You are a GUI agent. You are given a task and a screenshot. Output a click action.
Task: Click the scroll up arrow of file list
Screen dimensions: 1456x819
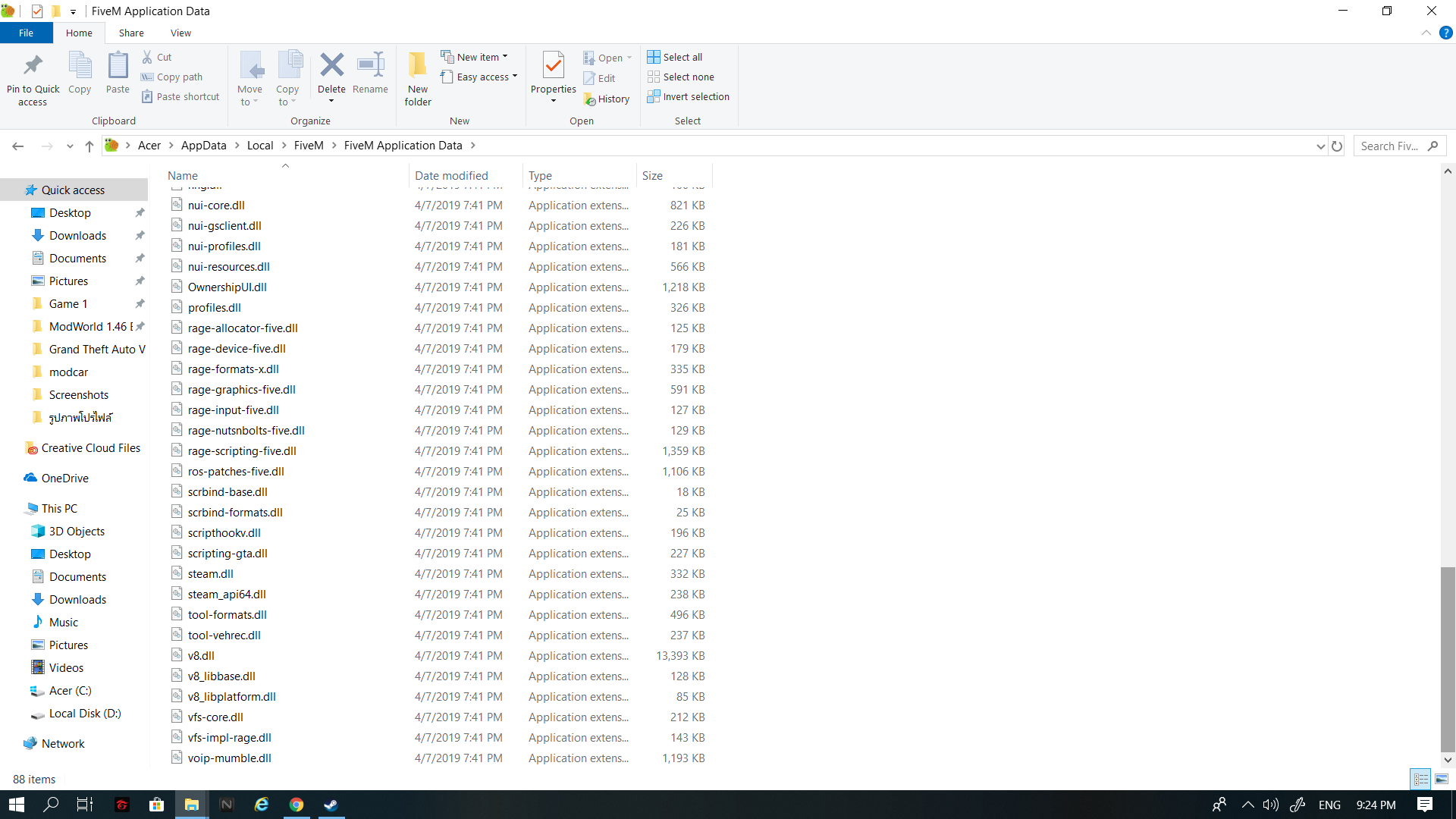(x=1448, y=171)
